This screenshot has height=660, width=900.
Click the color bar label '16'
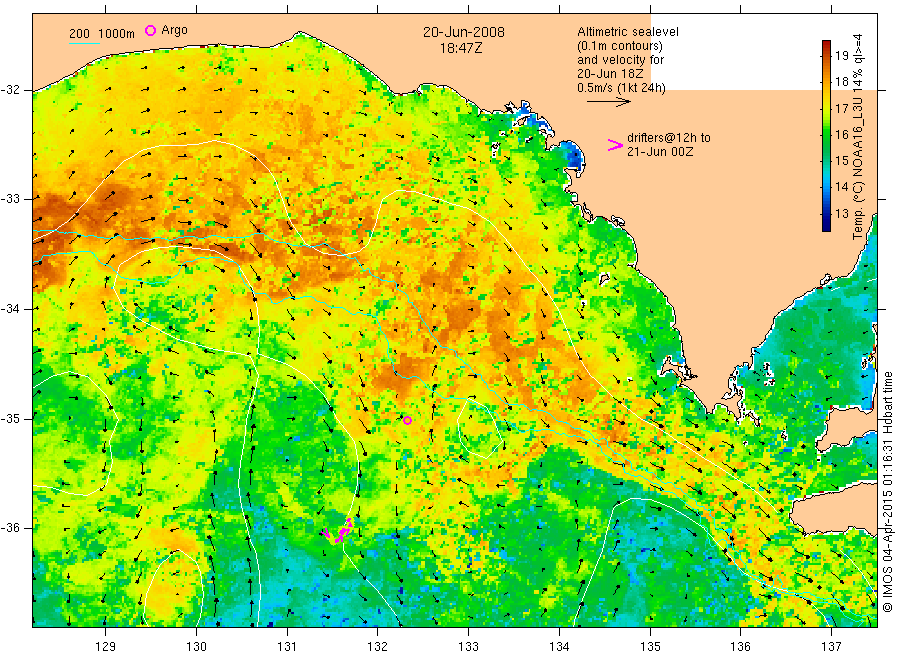pos(841,135)
